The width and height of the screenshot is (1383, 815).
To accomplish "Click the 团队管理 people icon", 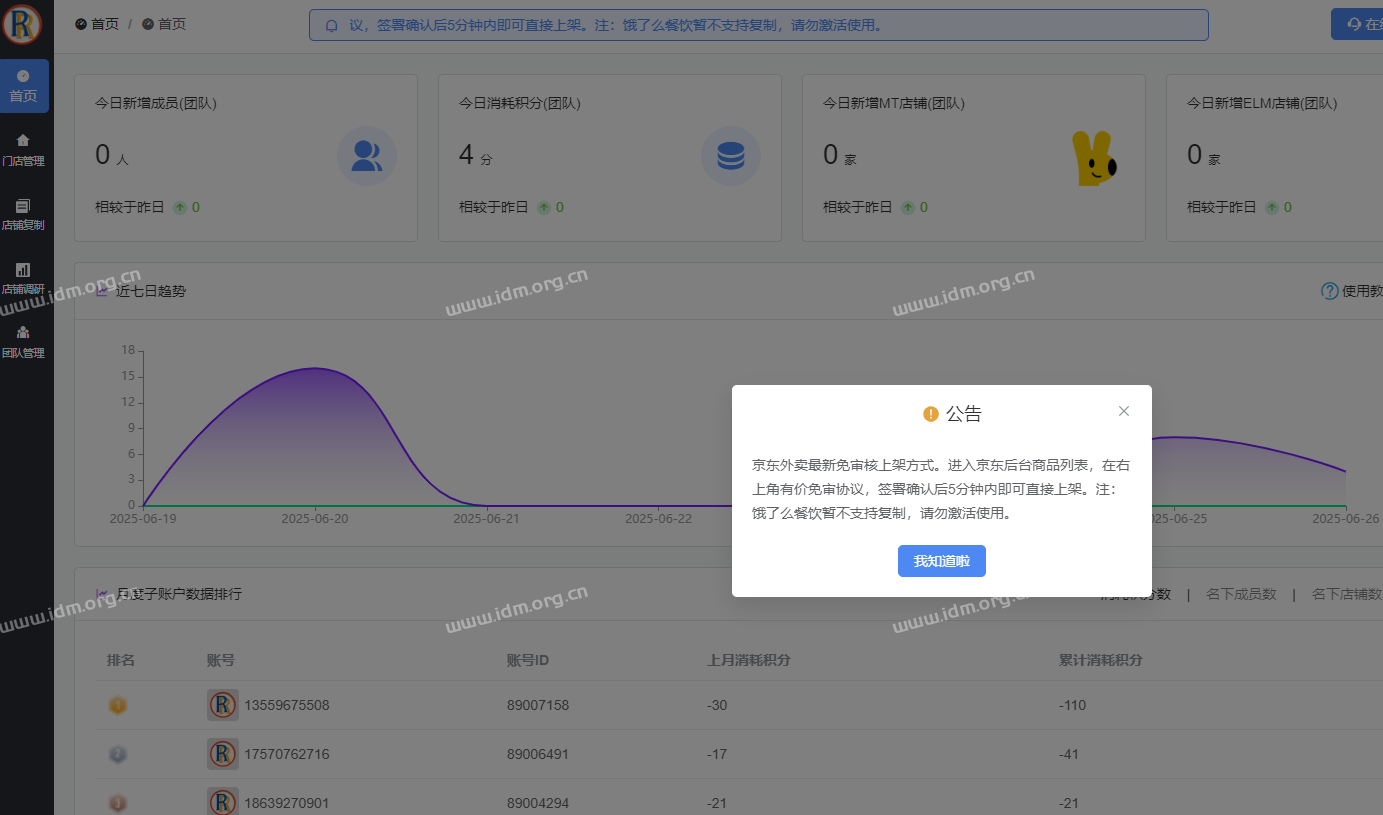I will [23, 332].
